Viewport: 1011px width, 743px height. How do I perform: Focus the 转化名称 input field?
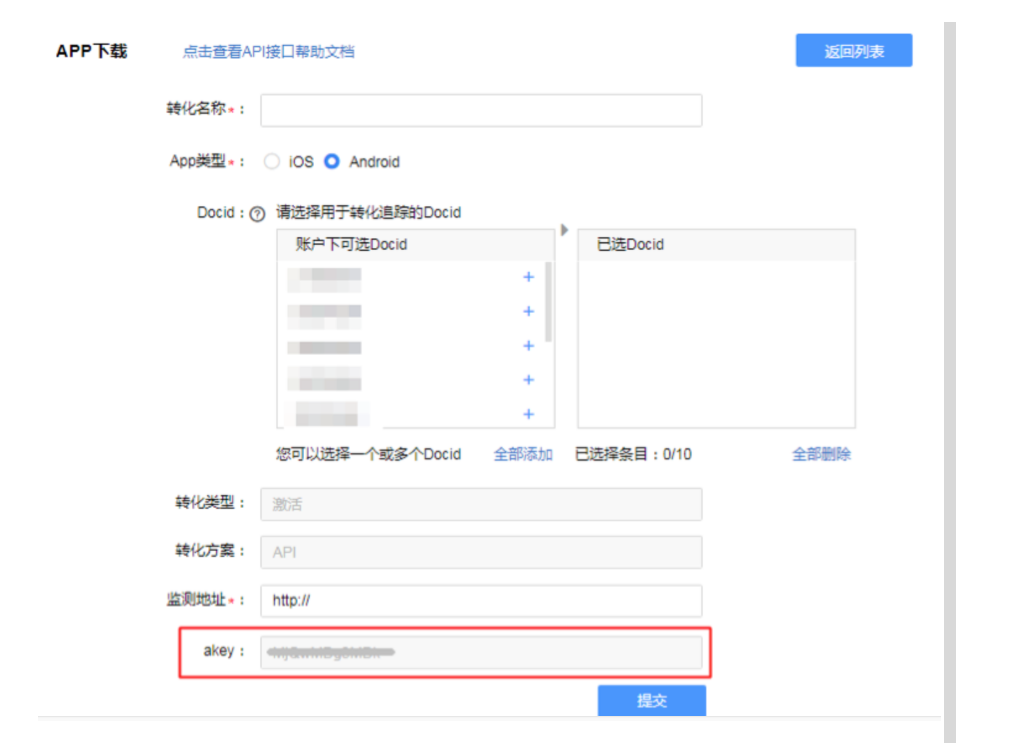click(x=480, y=110)
